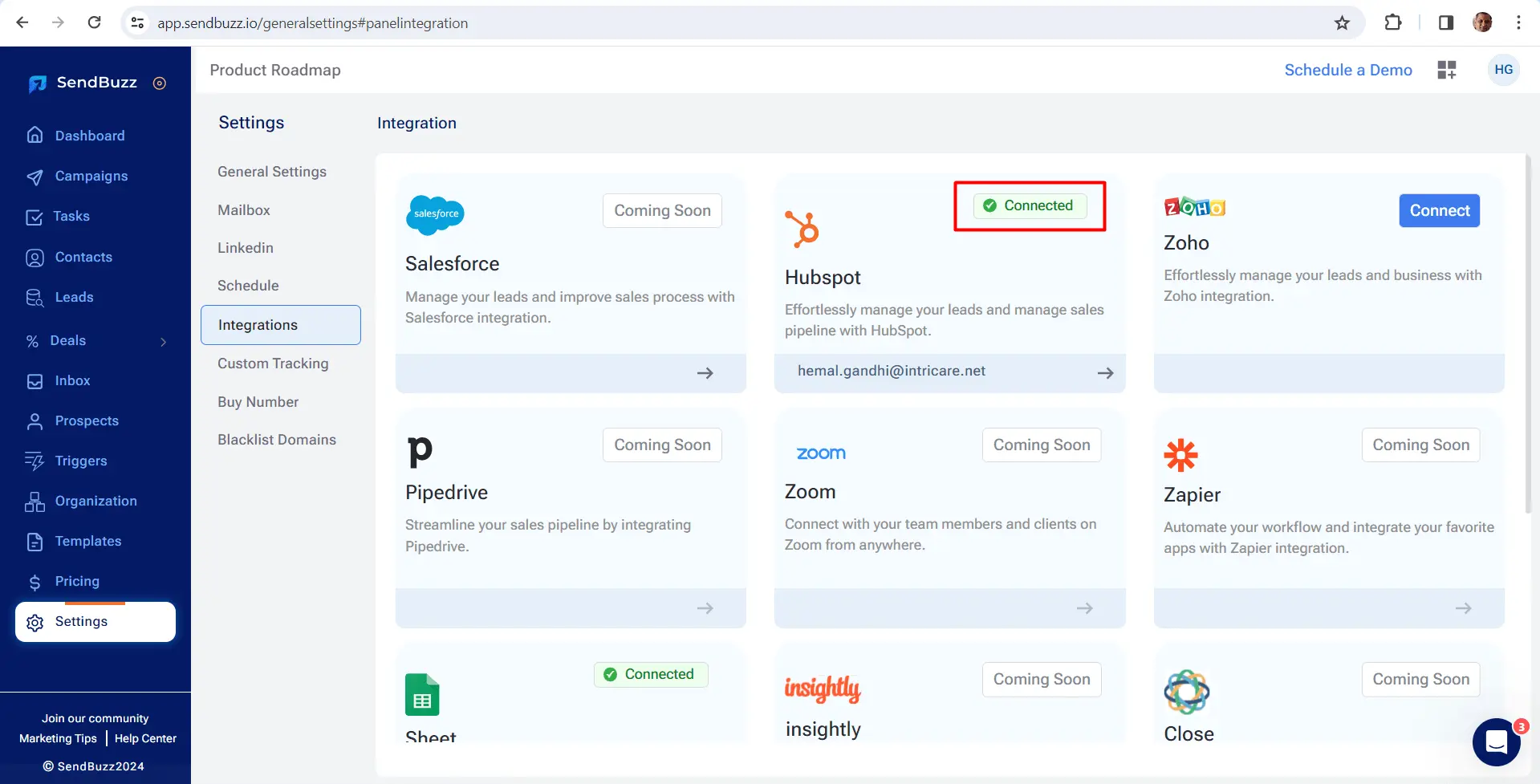The width and height of the screenshot is (1540, 784).
Task: Click the Hubspot Connected badge
Action: [1030, 205]
